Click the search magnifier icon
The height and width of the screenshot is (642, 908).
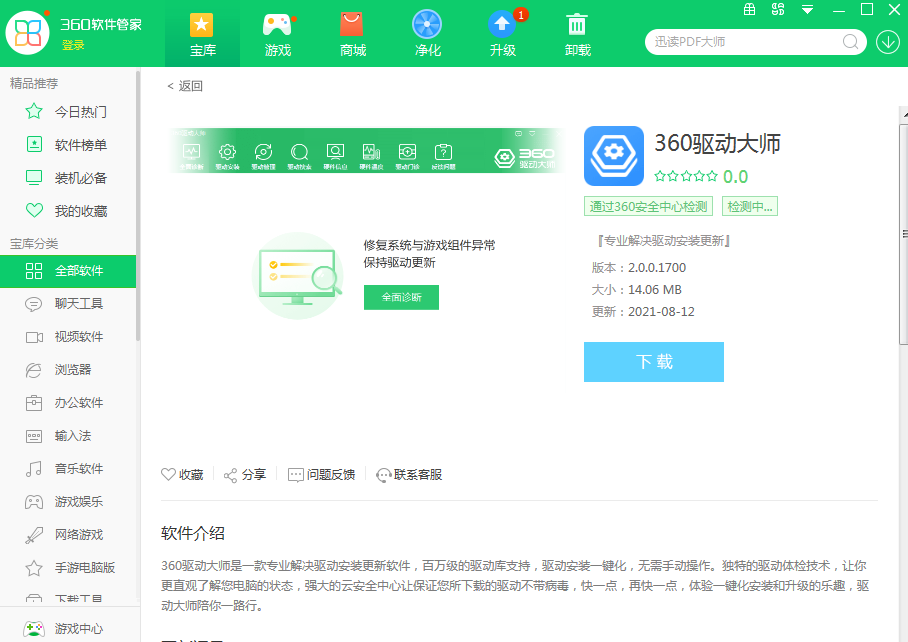click(851, 42)
